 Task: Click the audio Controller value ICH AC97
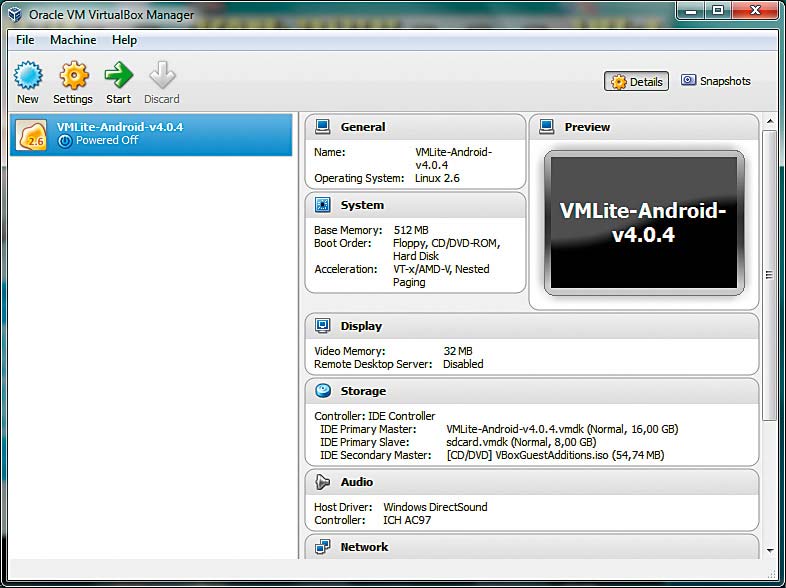[407, 520]
